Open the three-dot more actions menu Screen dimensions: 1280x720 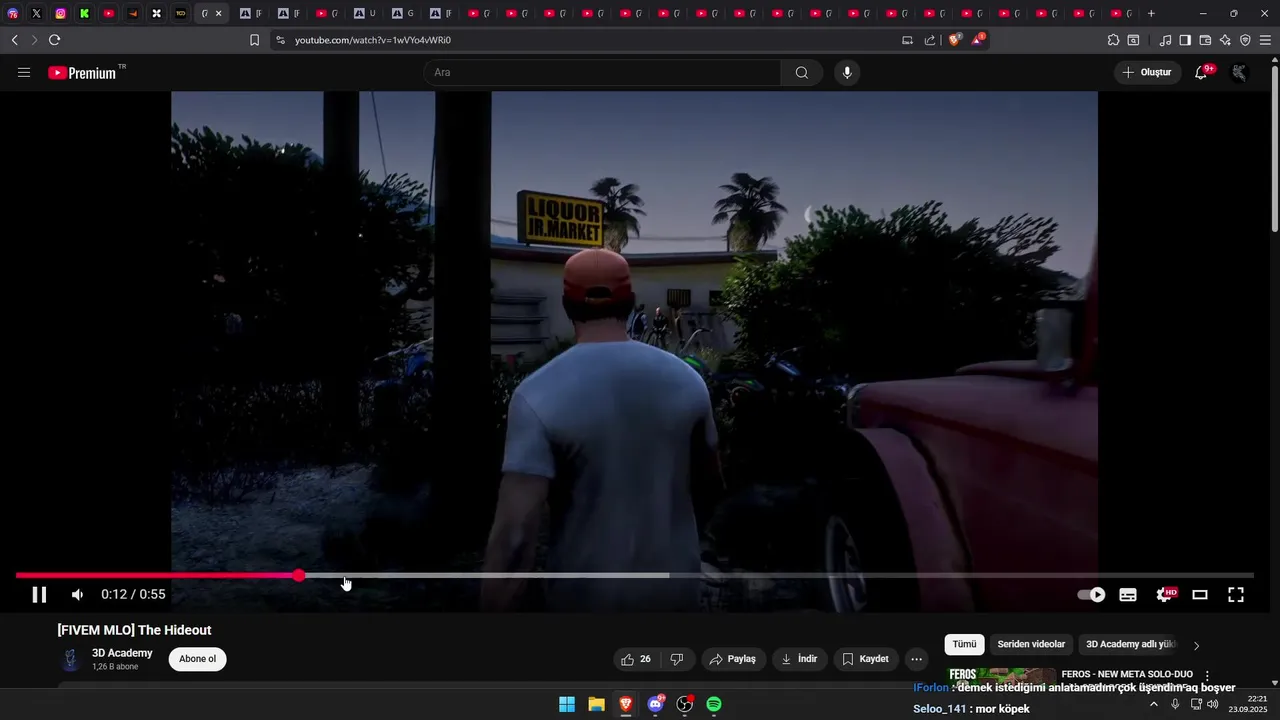pos(916,659)
